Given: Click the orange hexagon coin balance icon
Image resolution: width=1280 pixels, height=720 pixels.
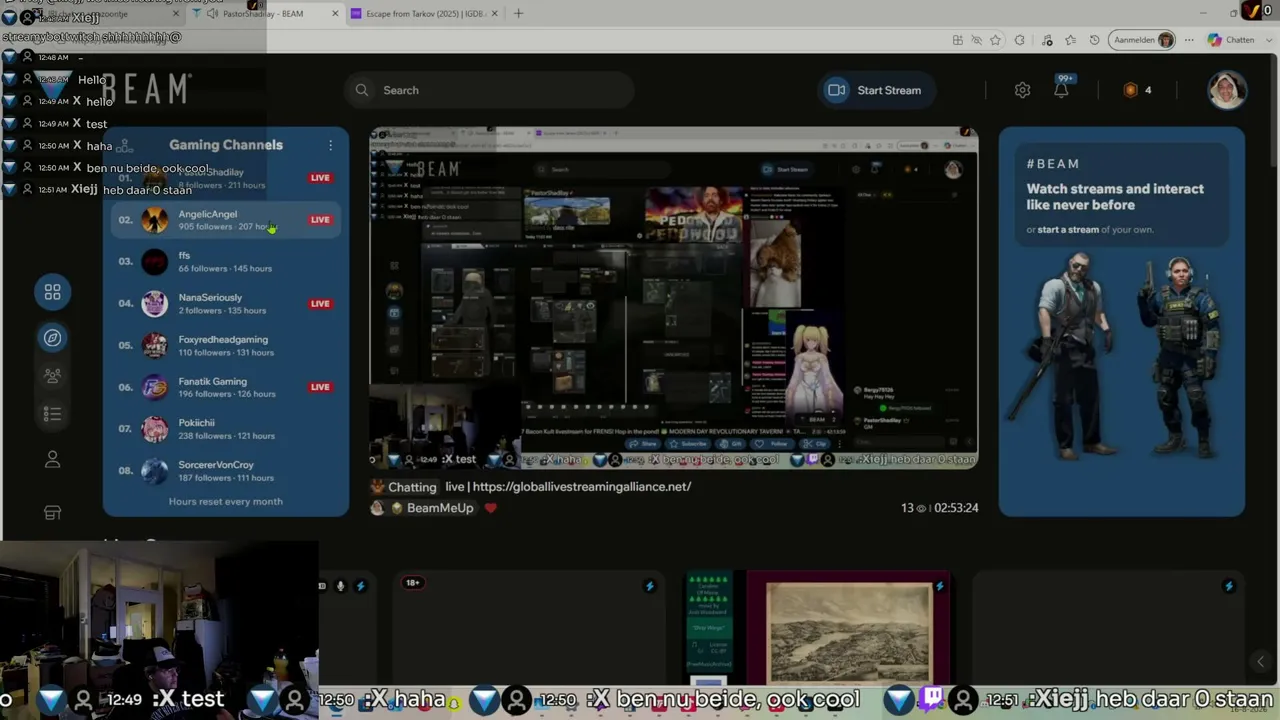Looking at the screenshot, I should tap(1131, 90).
